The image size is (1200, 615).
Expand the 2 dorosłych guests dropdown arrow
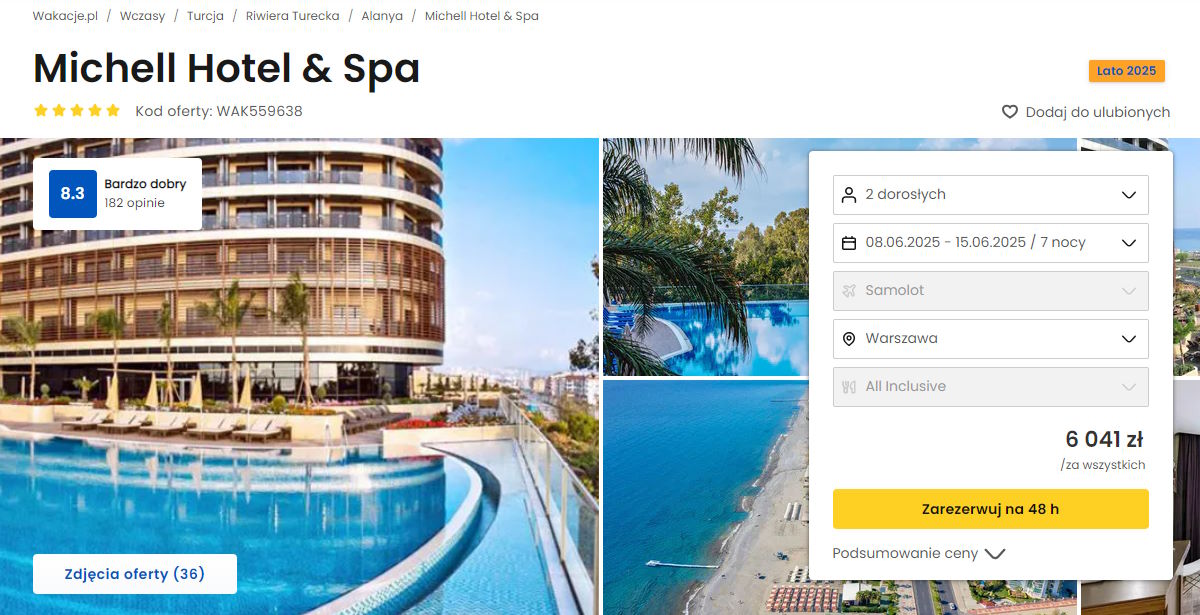point(1129,195)
